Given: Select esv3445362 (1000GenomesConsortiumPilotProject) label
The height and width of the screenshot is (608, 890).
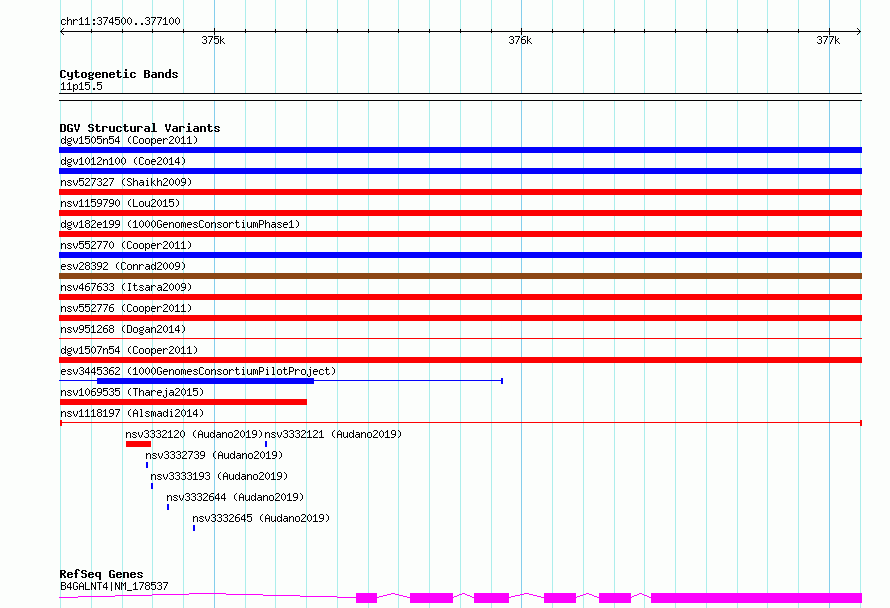Looking at the screenshot, I should (198, 371).
